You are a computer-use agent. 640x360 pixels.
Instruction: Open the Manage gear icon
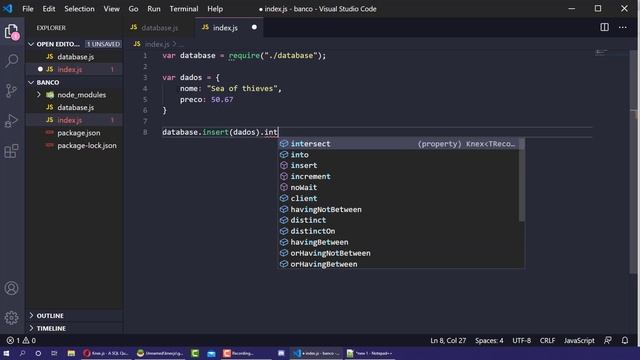[x=11, y=318]
